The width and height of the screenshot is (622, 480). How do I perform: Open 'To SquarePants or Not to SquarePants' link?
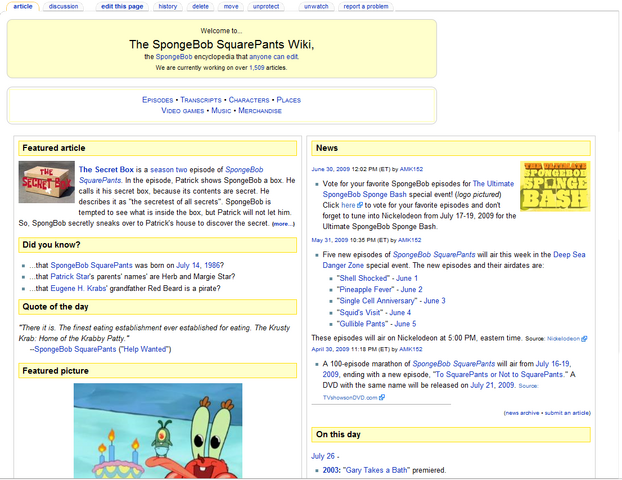pos(500,374)
